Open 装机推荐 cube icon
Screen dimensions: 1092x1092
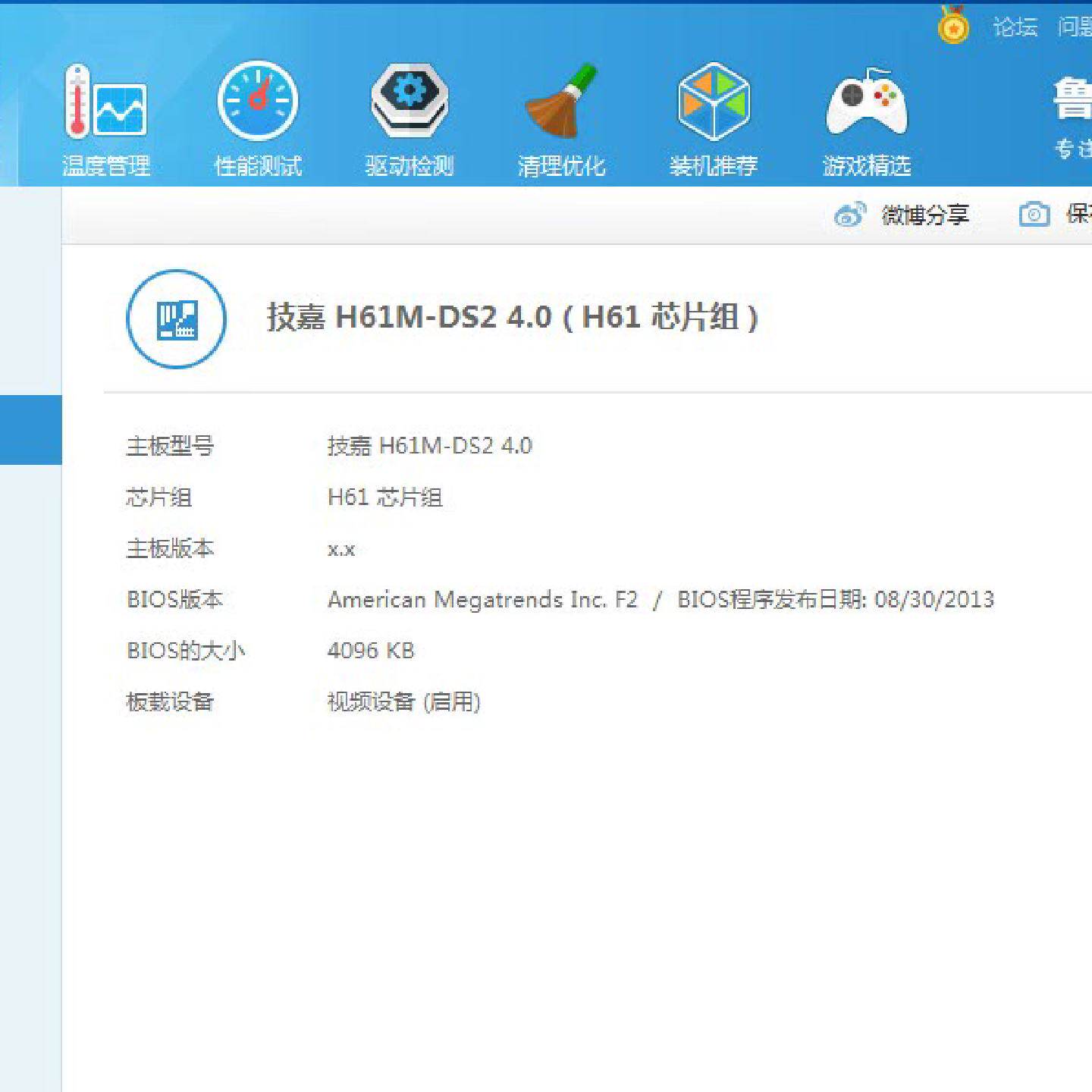[714, 102]
